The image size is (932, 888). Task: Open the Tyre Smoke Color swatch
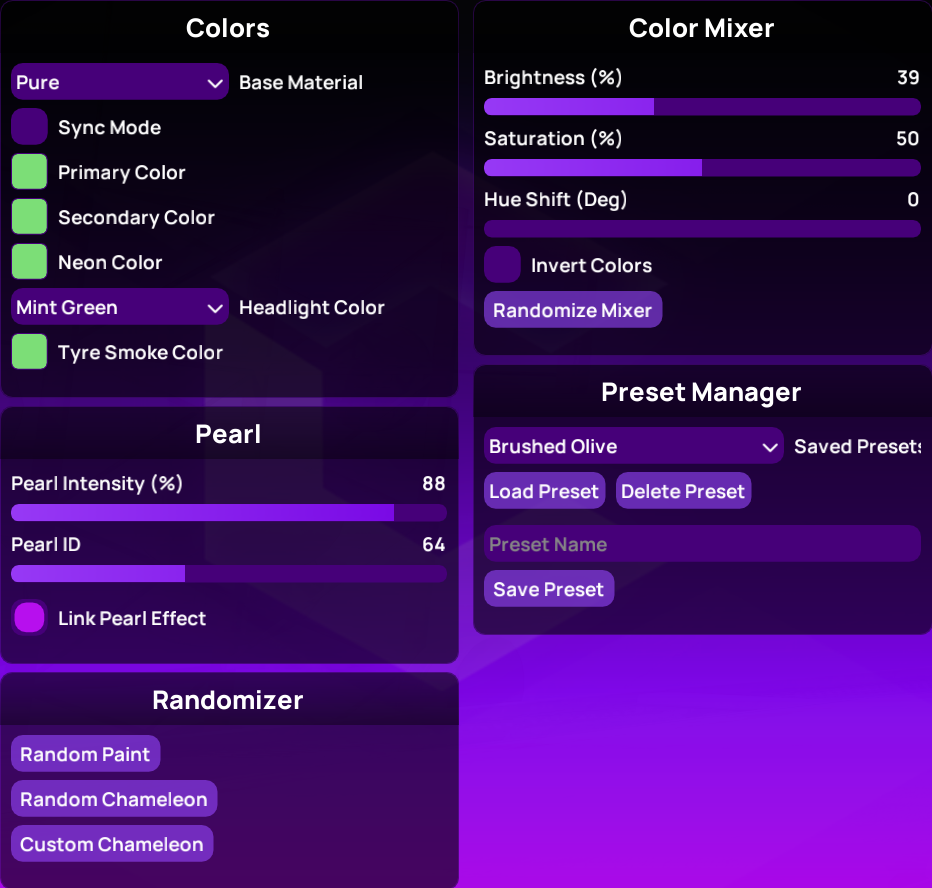[x=29, y=352]
